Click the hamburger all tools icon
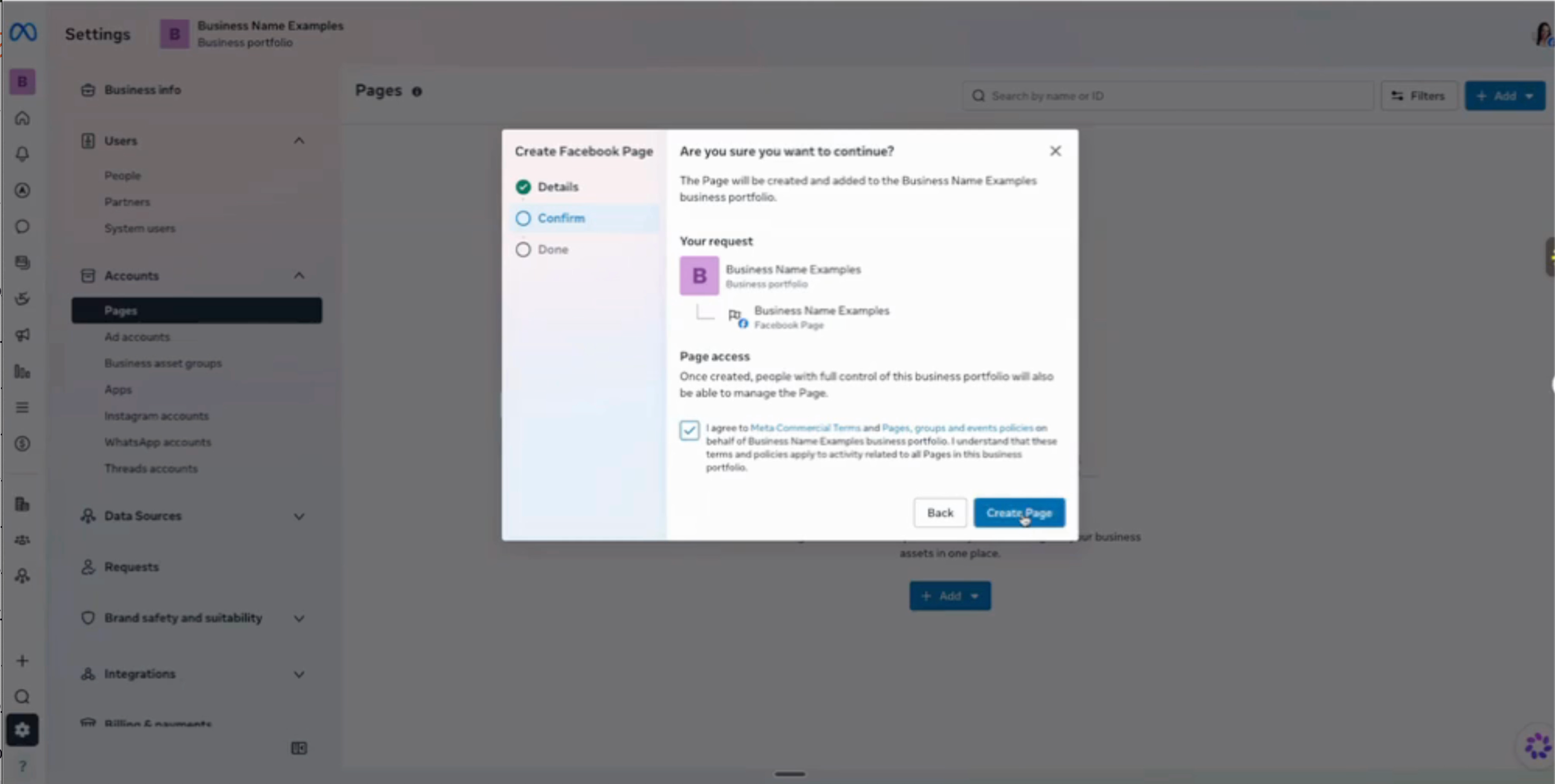This screenshot has width=1555, height=784. (x=23, y=408)
